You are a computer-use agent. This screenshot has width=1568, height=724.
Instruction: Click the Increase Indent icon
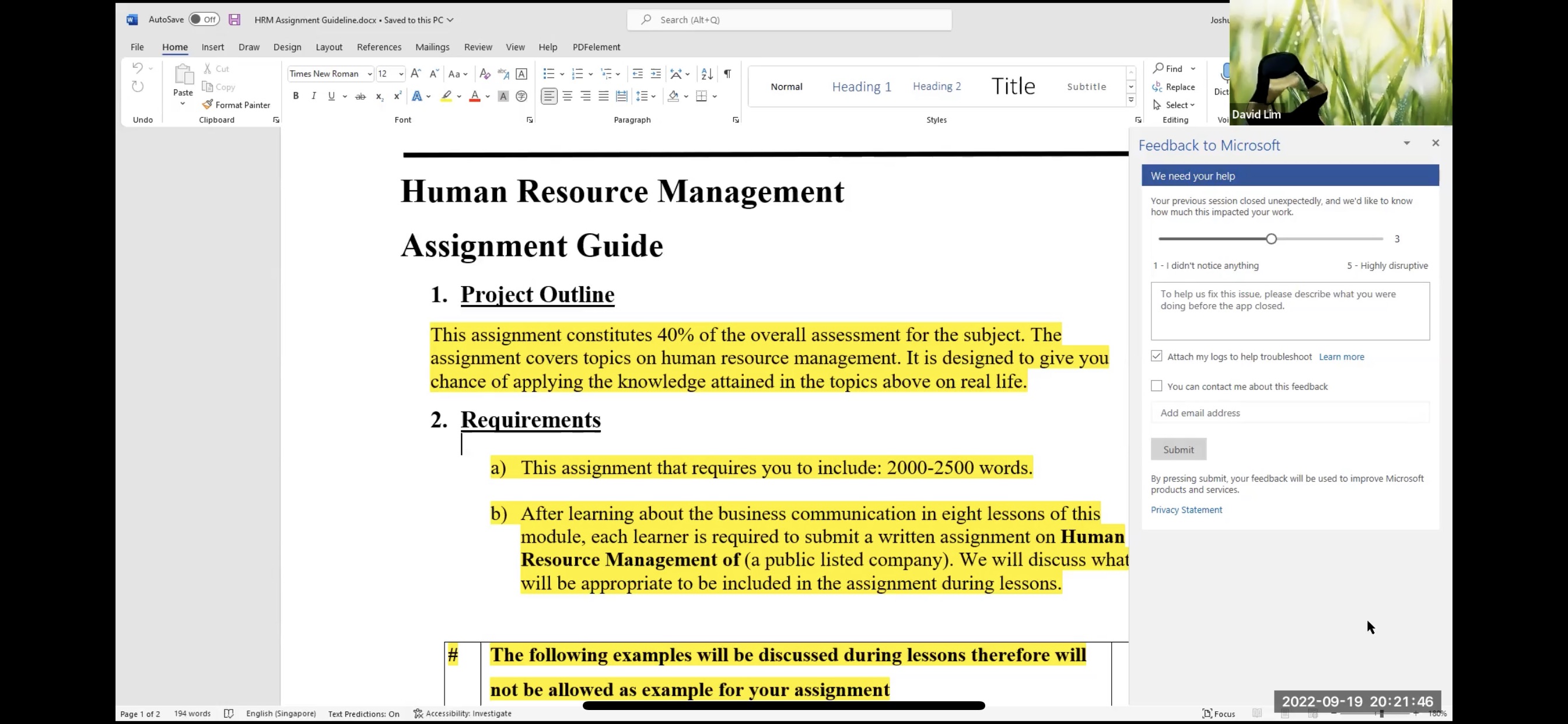[x=656, y=73]
